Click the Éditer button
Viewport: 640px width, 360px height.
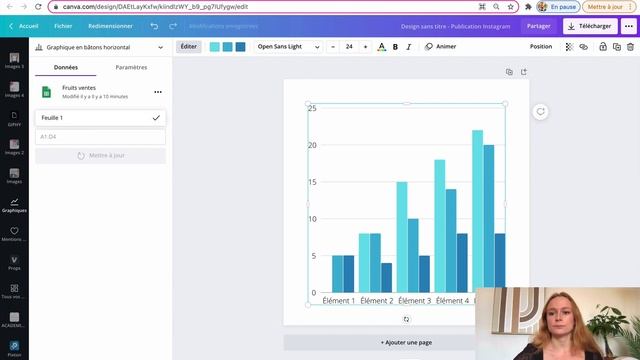tap(189, 47)
